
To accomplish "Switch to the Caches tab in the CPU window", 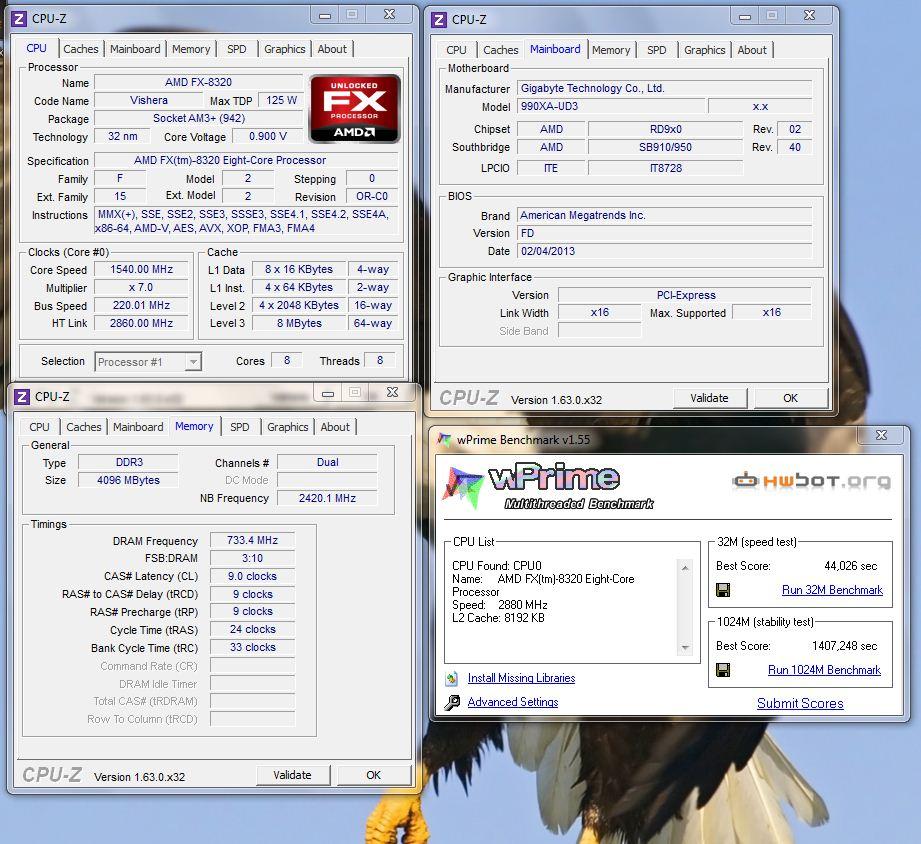I will [x=80, y=49].
